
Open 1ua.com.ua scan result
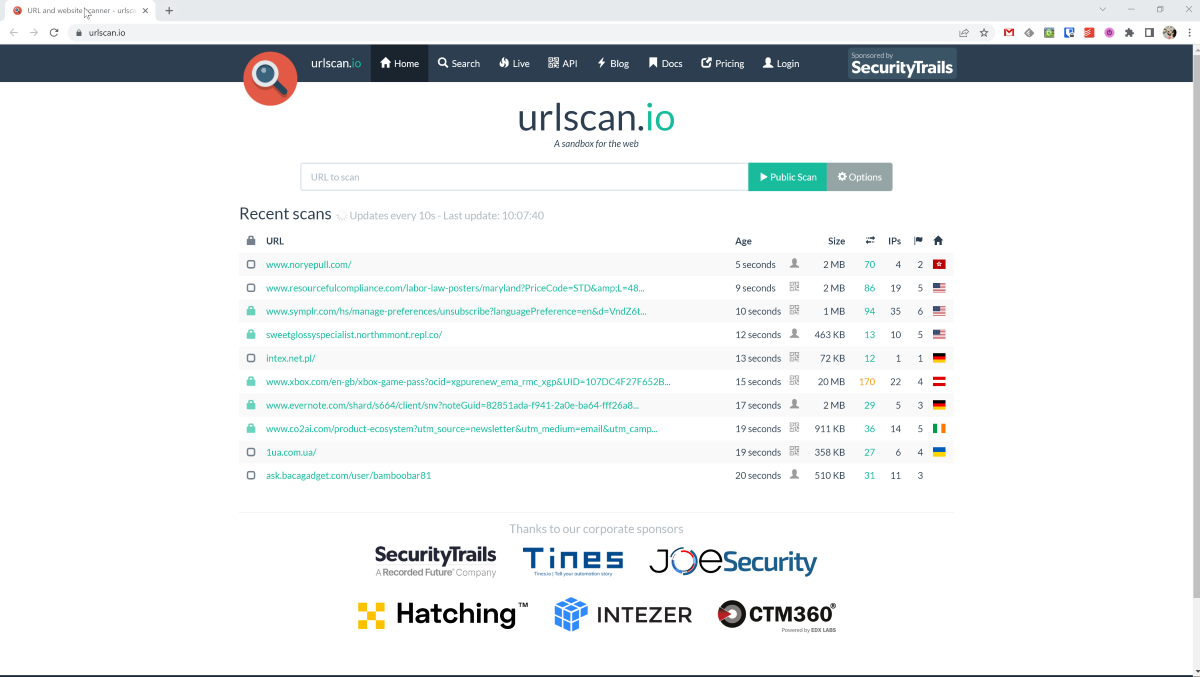[291, 452]
